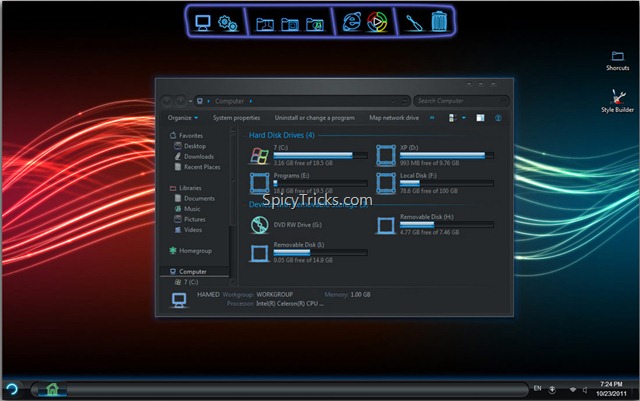Open the tools screwdriver icon in the dock

click(x=413, y=22)
